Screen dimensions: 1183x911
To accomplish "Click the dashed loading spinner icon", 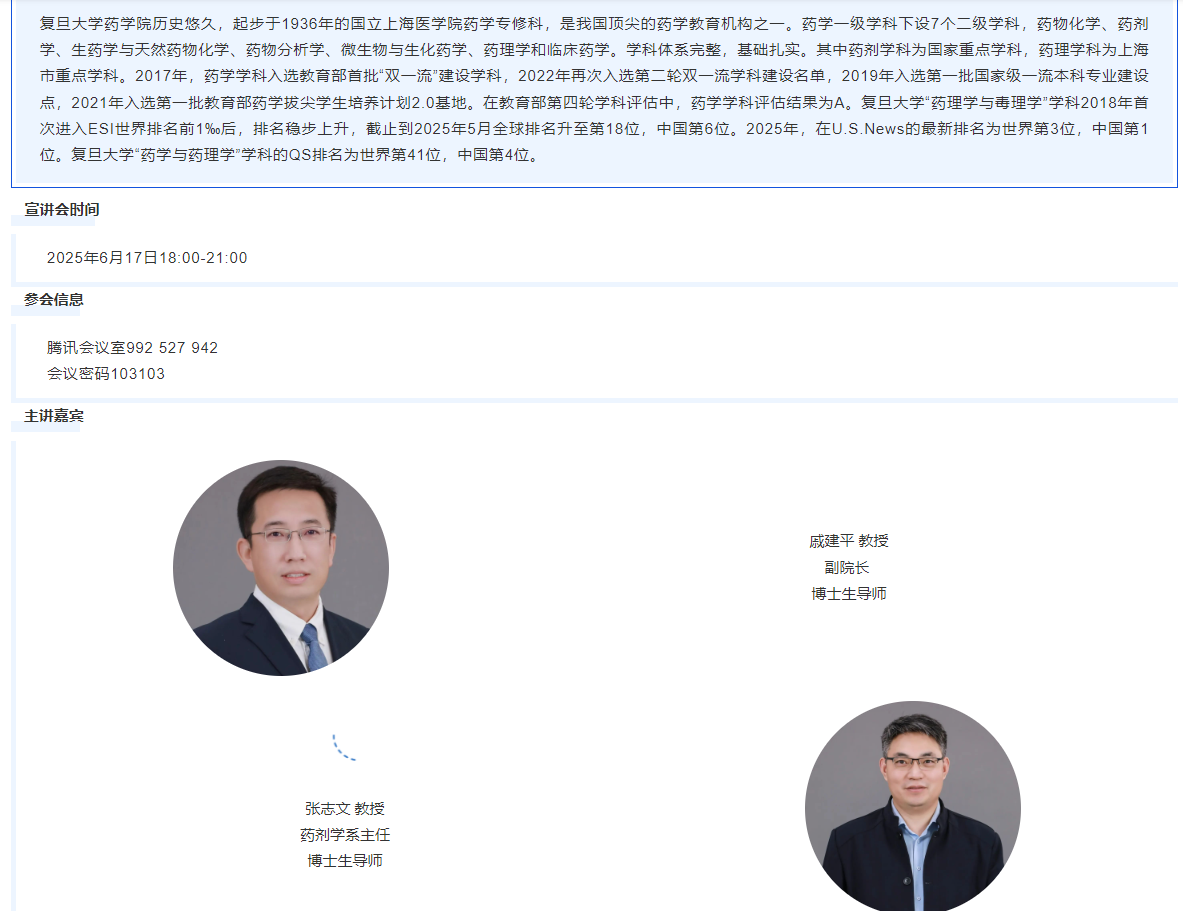I will 344,746.
